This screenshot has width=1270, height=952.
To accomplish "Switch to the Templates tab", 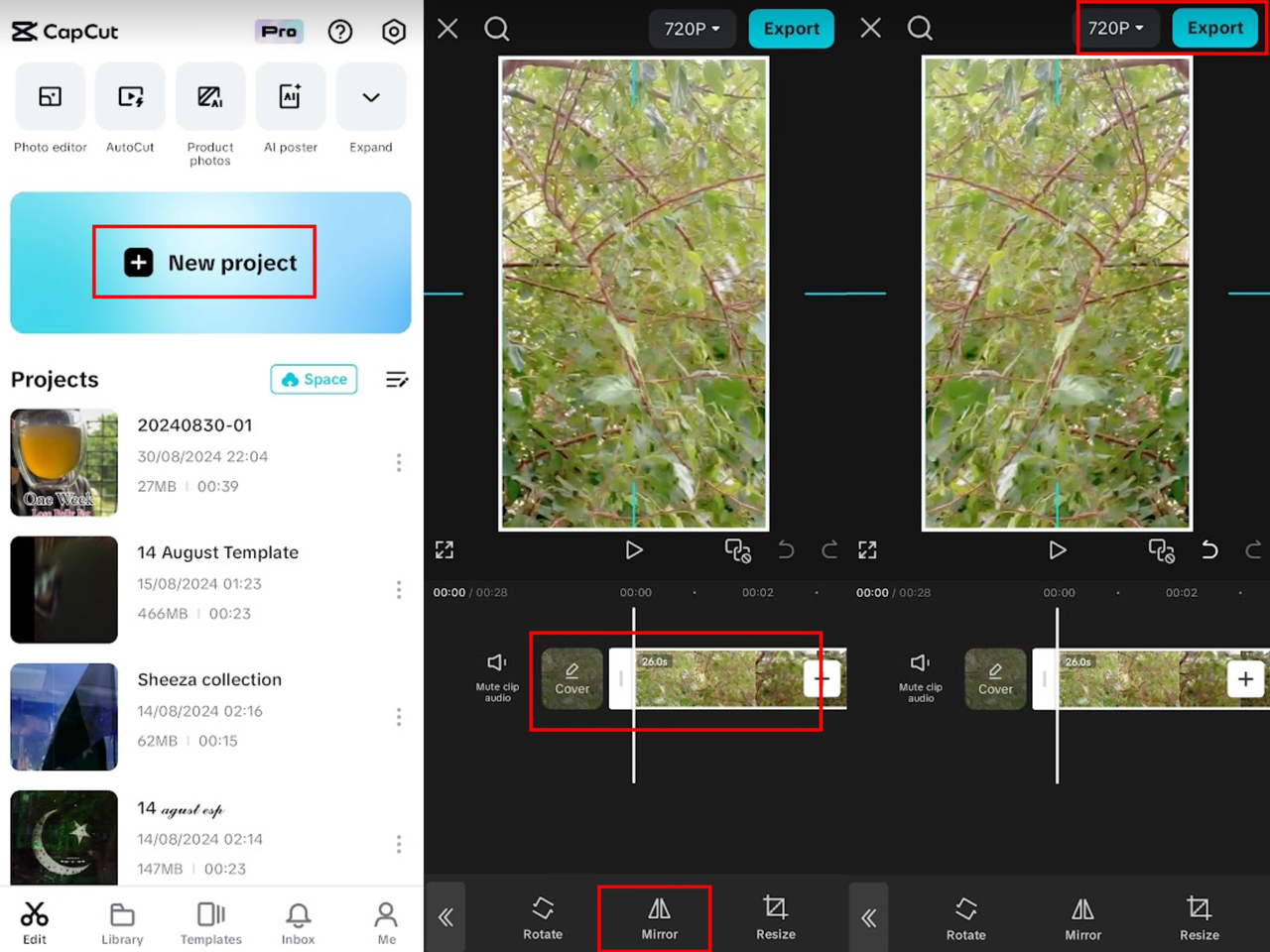I will (210, 921).
